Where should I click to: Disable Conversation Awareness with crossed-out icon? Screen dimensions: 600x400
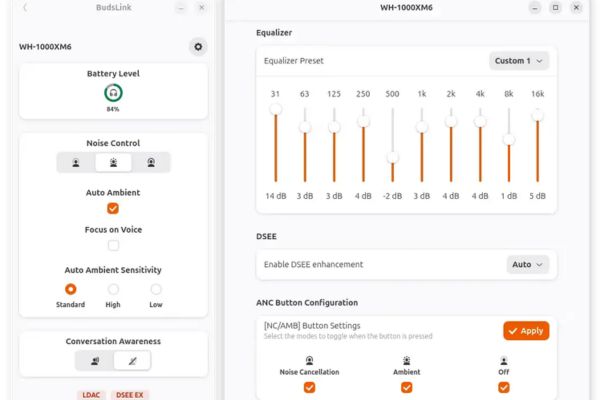coord(132,361)
